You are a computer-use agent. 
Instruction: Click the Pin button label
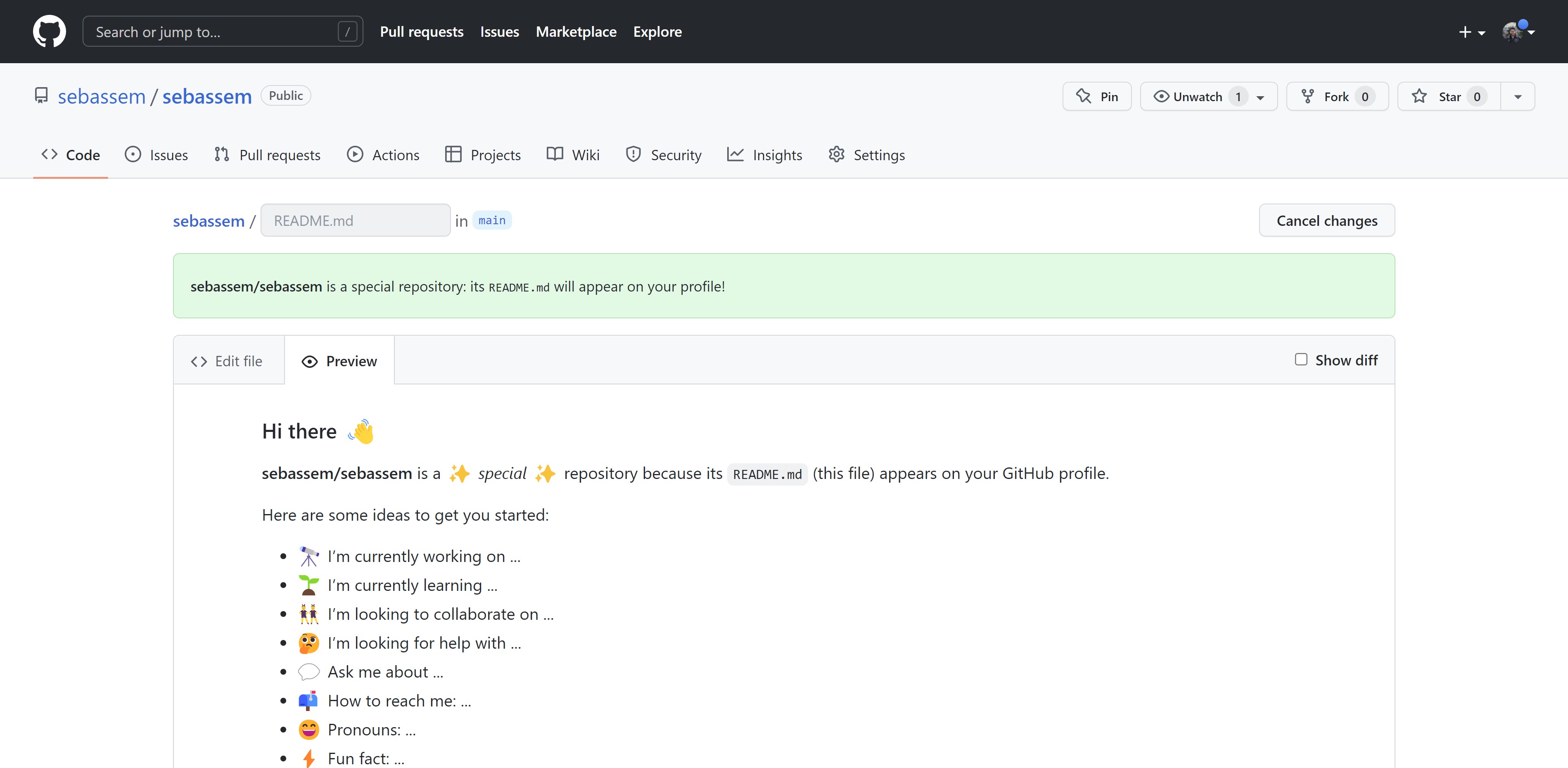tap(1109, 97)
